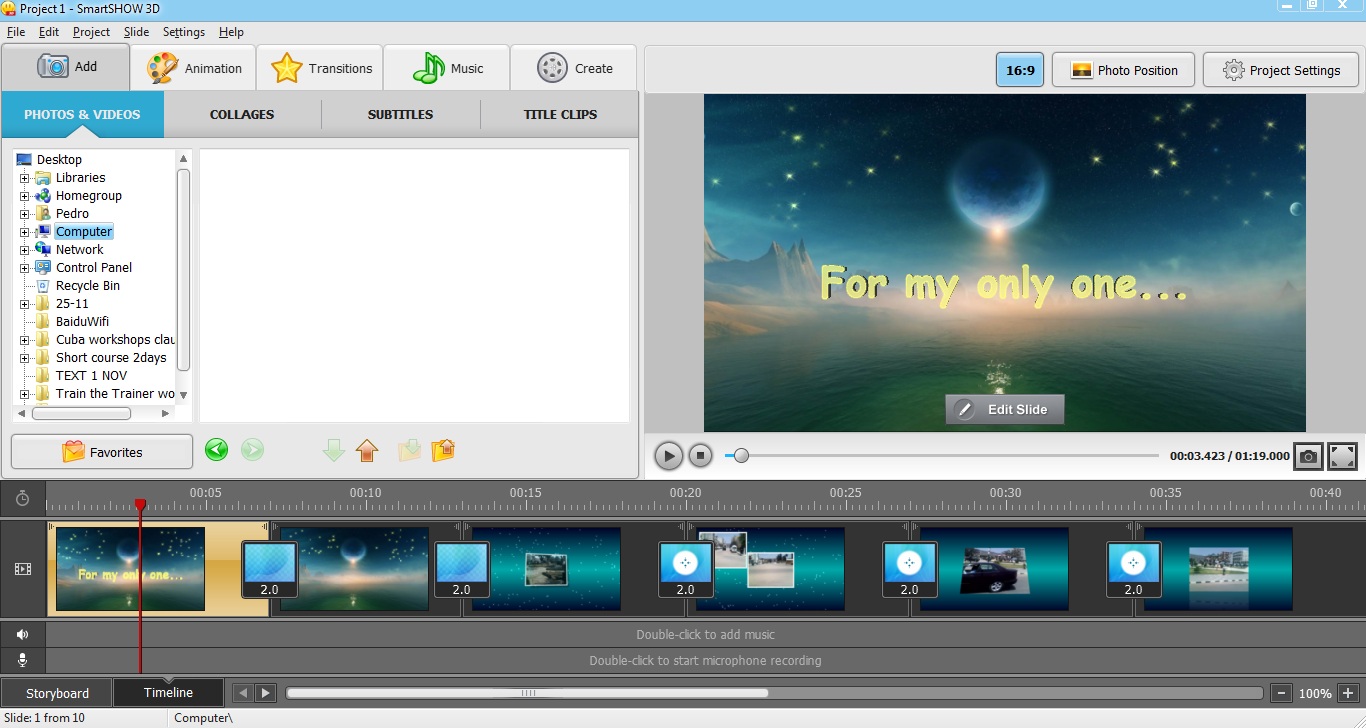Viewport: 1366px width, 728px height.
Task: Open the Transitions panel
Action: (x=320, y=67)
